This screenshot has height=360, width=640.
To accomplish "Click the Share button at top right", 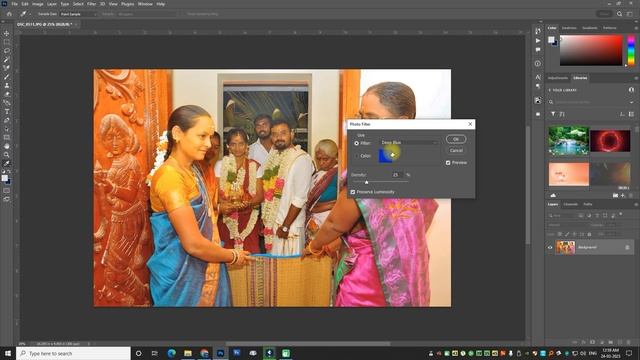I will [x=604, y=14].
